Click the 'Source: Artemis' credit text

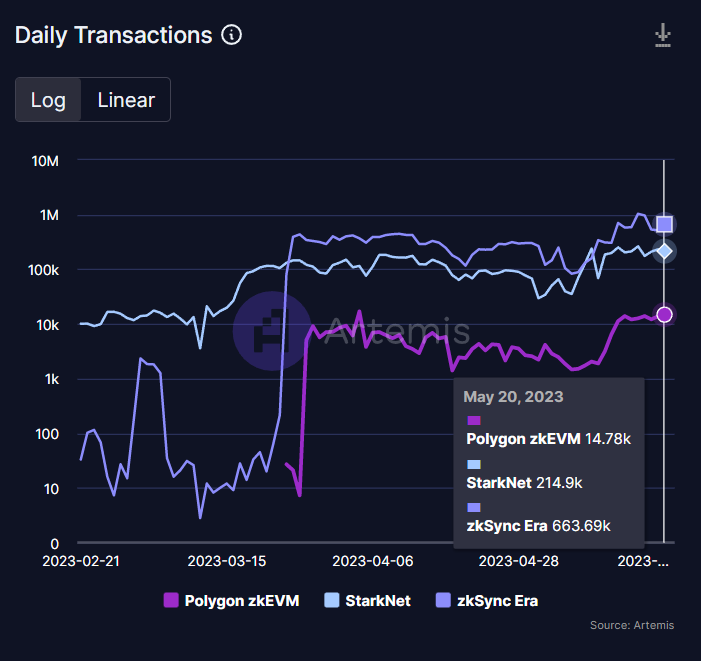[x=632, y=625]
